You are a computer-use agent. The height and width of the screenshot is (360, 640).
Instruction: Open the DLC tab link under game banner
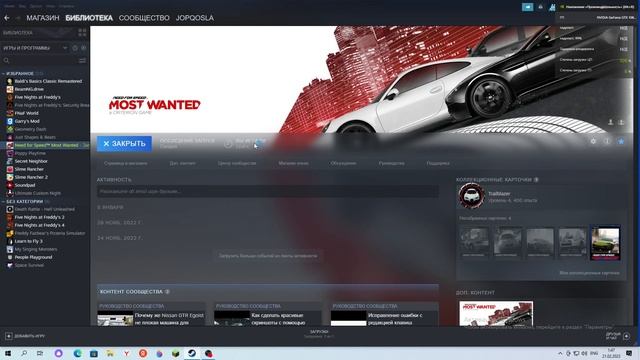tap(182, 163)
